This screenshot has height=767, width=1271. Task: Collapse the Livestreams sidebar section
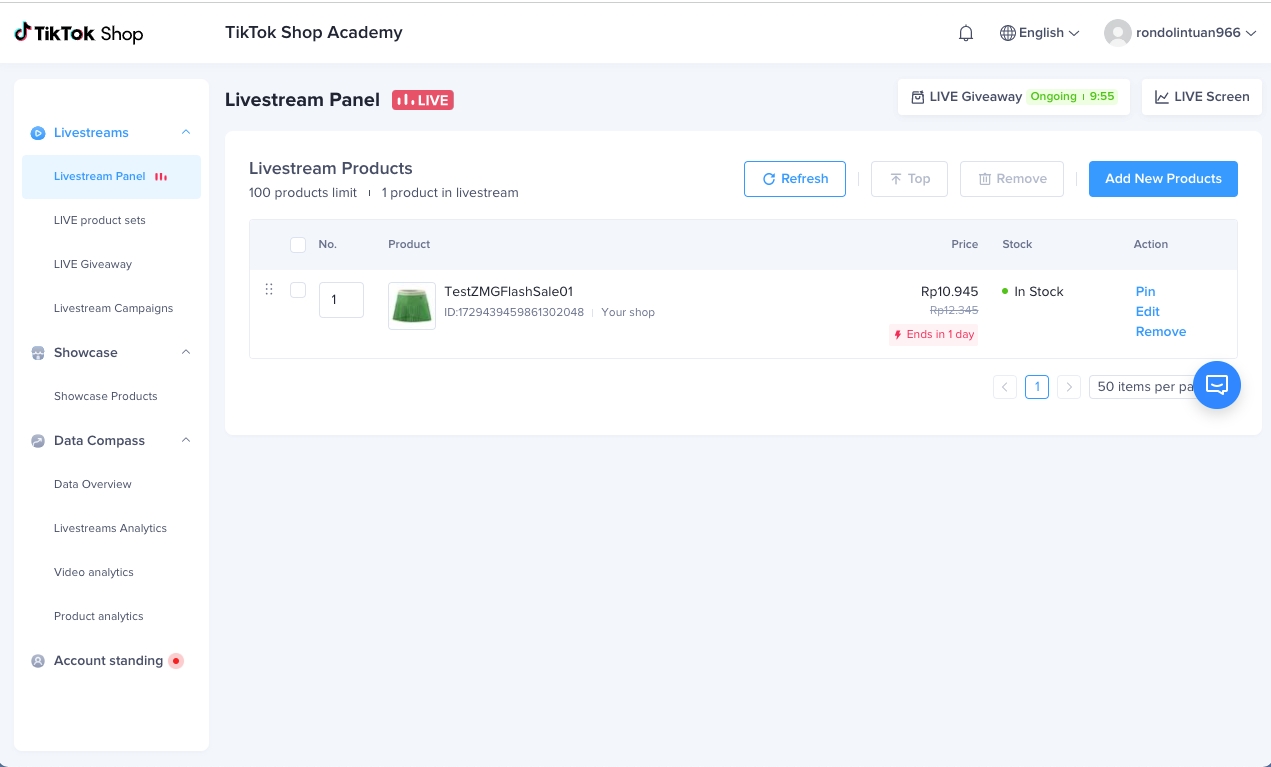tap(186, 133)
